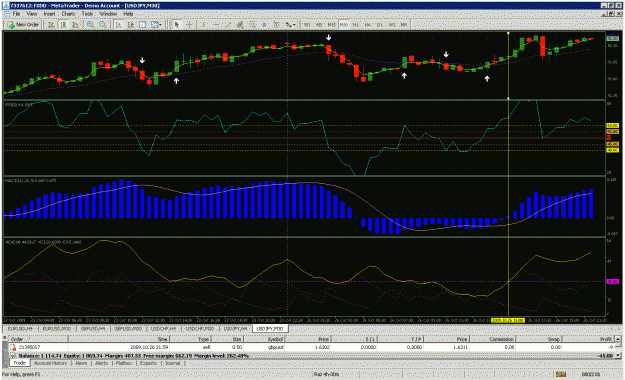Open the Journal tab
Screen dimensions: 625x380
coord(173,363)
